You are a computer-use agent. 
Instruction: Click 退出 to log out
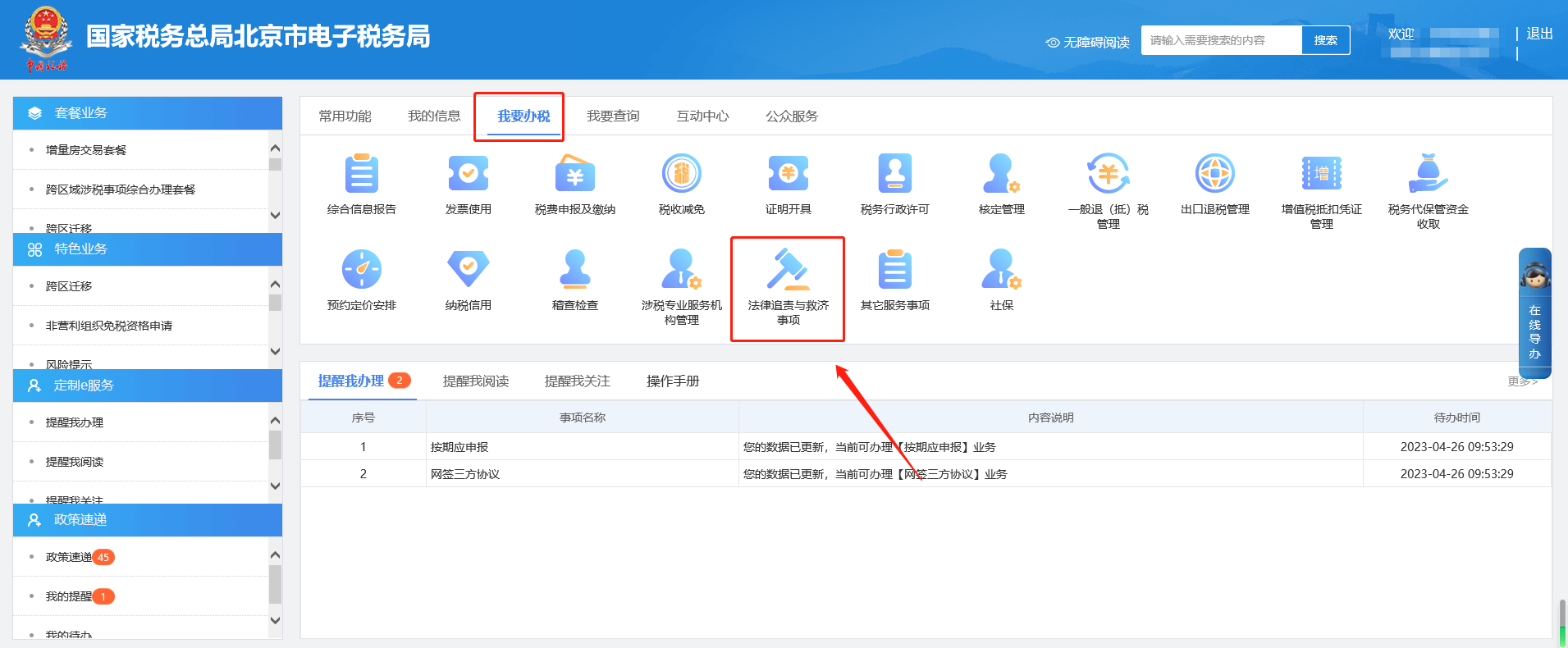pyautogui.click(x=1539, y=34)
